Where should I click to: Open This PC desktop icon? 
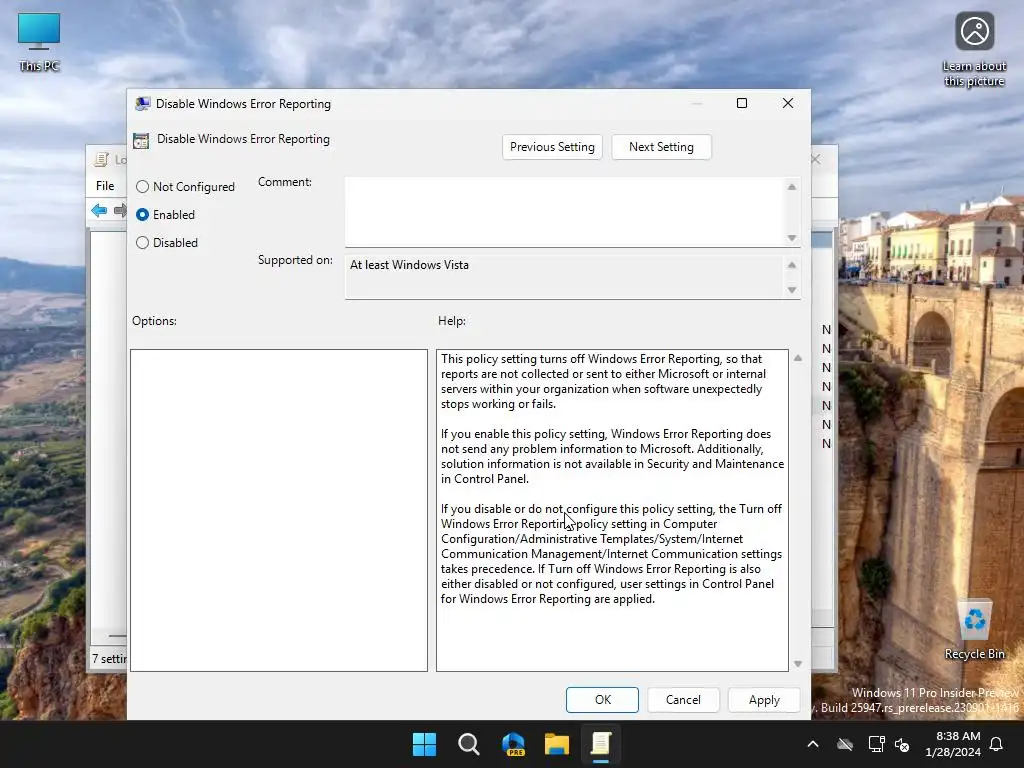click(x=39, y=42)
